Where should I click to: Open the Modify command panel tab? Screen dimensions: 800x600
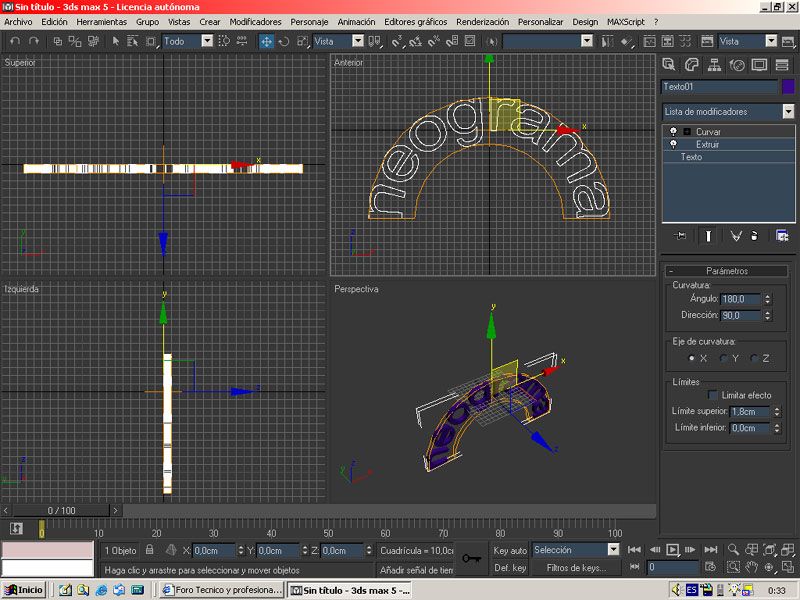click(x=691, y=64)
